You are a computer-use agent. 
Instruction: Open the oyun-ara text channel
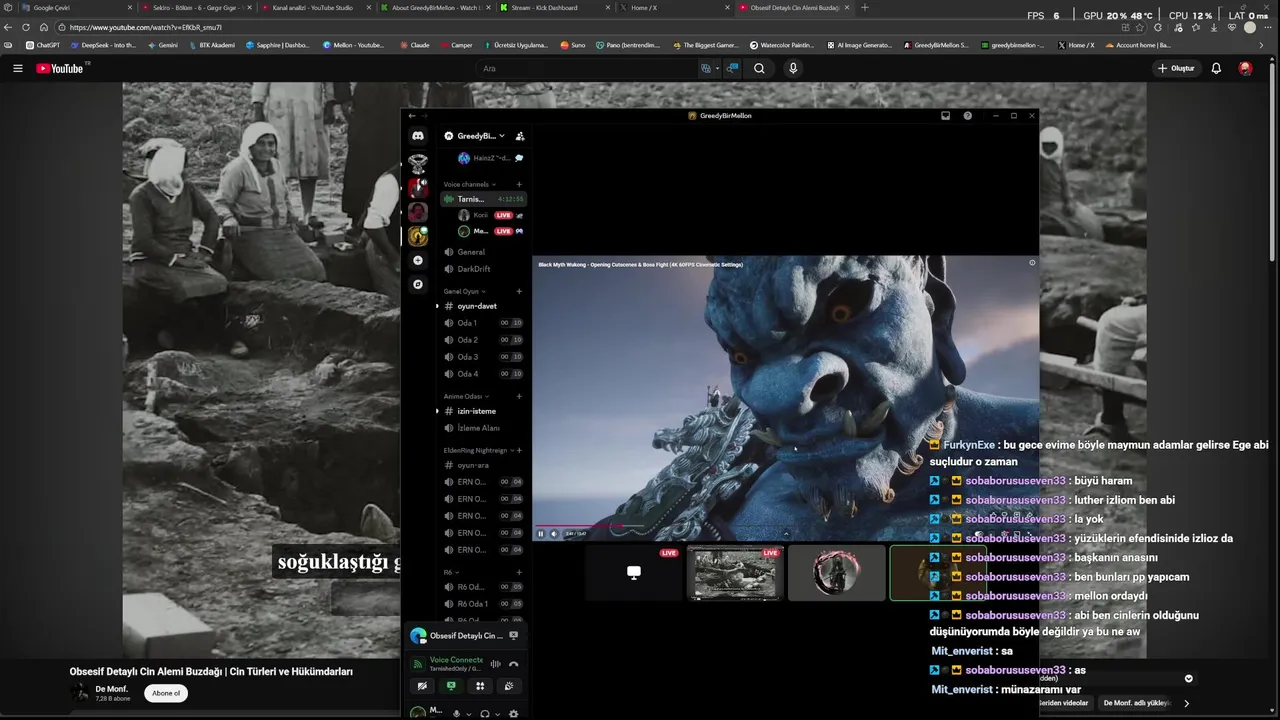click(x=484, y=465)
